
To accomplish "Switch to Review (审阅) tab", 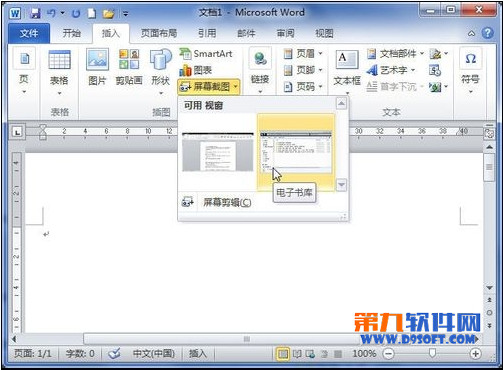I will pos(285,33).
